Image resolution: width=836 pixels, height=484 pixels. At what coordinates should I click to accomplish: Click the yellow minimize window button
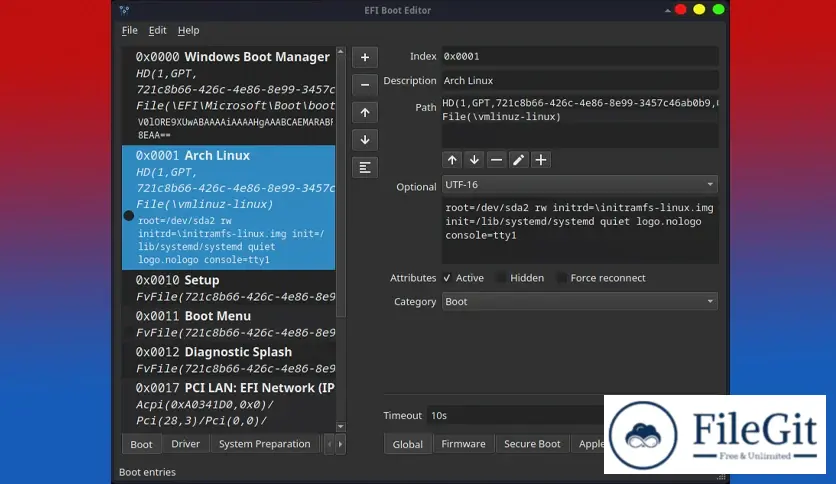[x=699, y=10]
